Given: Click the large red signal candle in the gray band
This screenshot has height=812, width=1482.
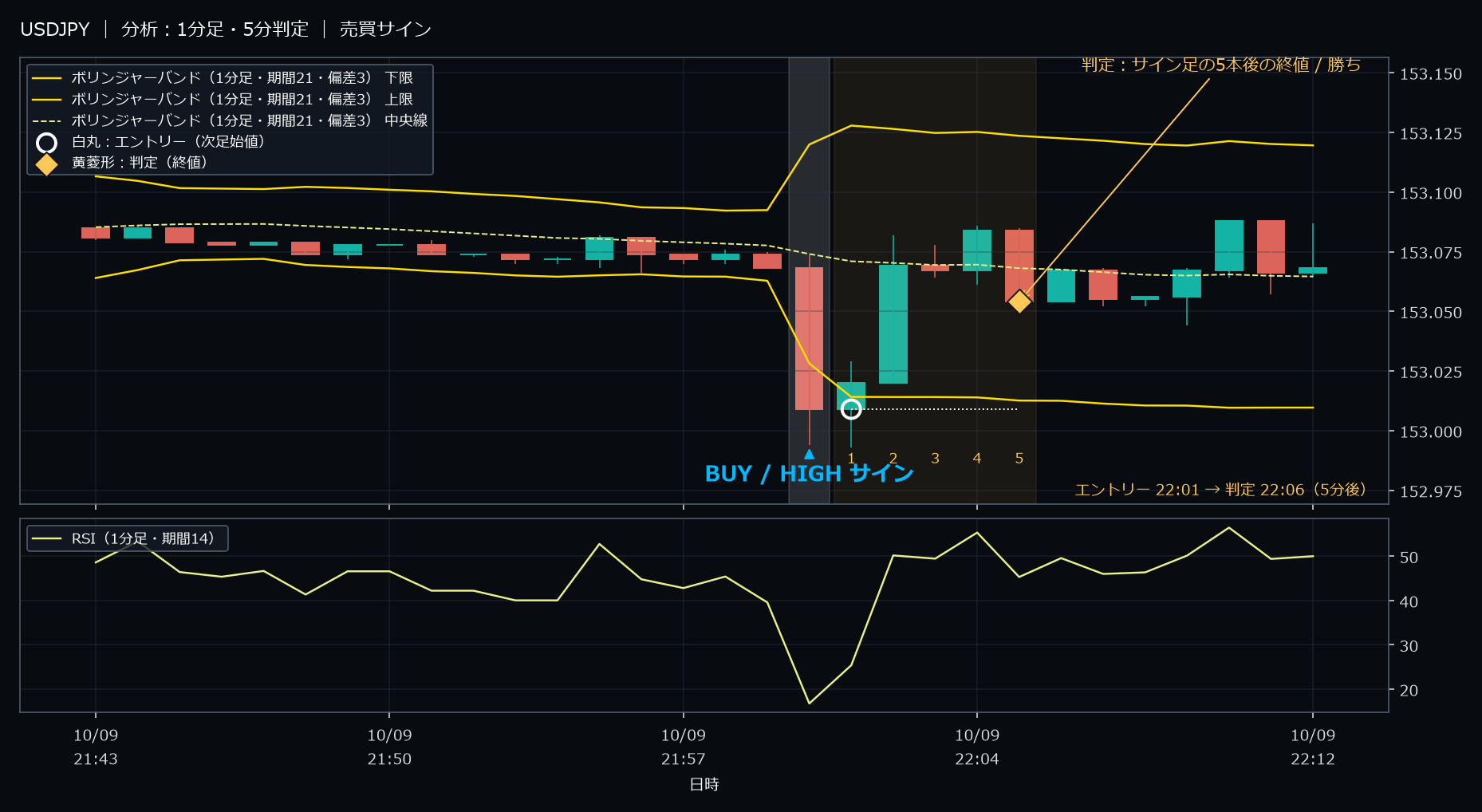Looking at the screenshot, I should tap(809, 338).
